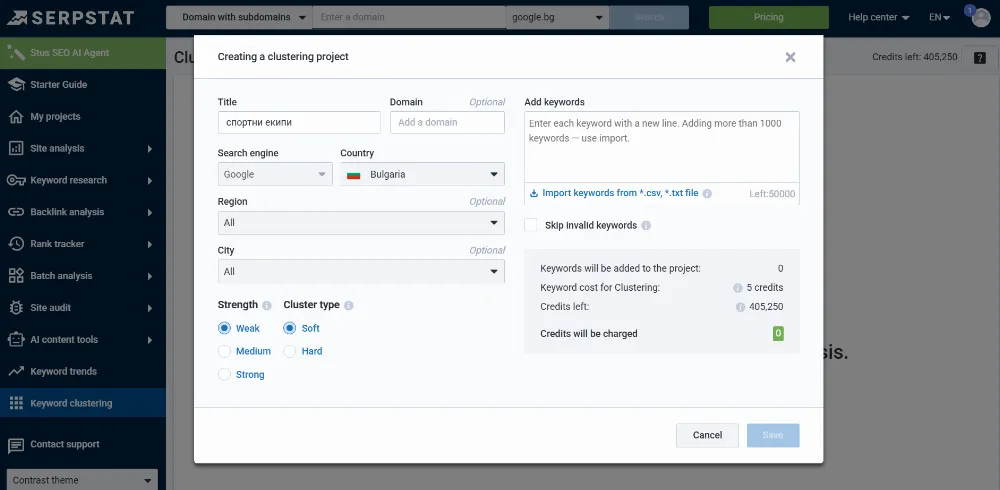
Task: Click the Batch analysis grid icon
Action: pos(16,276)
